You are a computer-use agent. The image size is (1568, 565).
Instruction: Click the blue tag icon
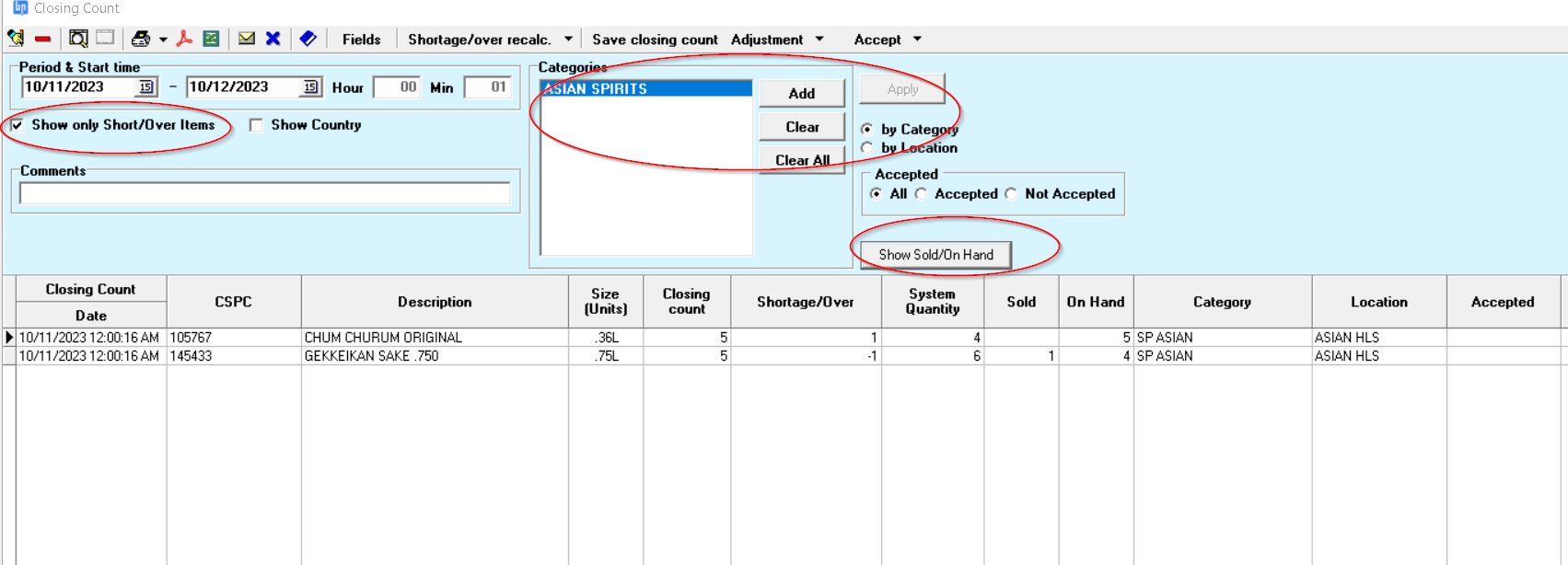[x=308, y=39]
